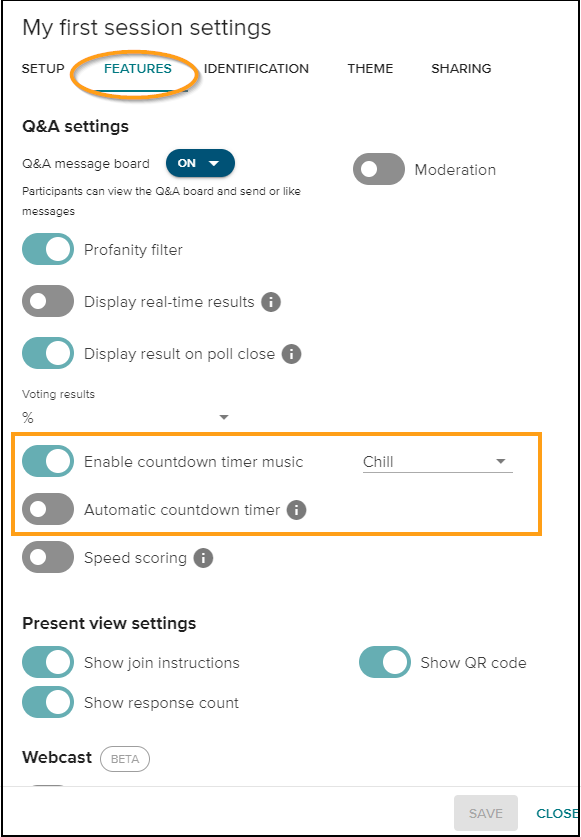This screenshot has width=581, height=837.
Task: Toggle off Show QR code
Action: point(384,662)
